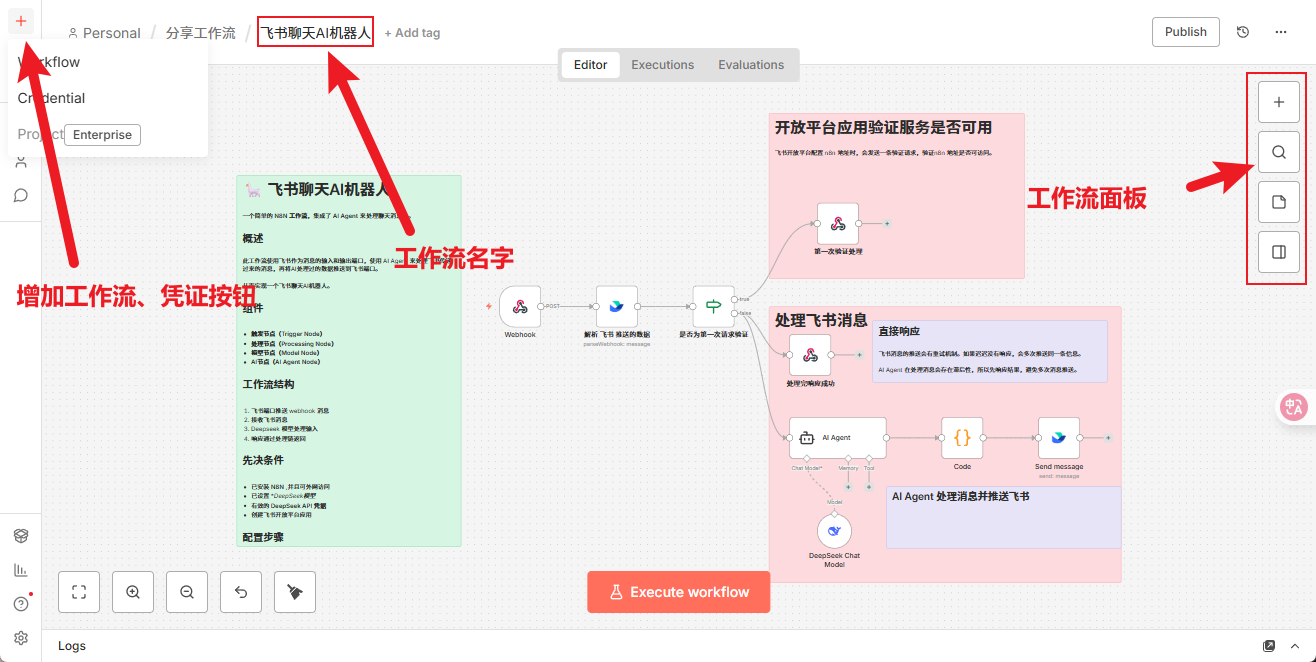This screenshot has width=1316, height=662.
Task: Click the Add tag link
Action: [412, 33]
